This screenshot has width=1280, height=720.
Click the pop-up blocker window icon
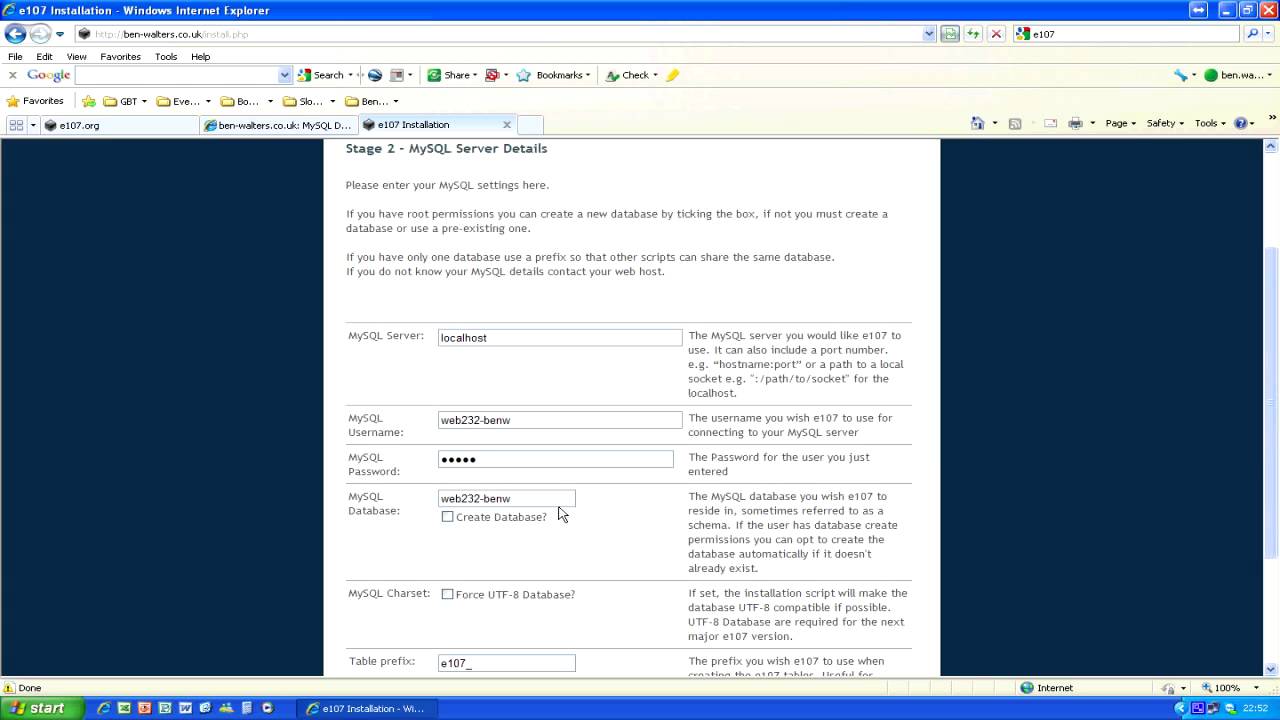pyautogui.click(x=397, y=75)
